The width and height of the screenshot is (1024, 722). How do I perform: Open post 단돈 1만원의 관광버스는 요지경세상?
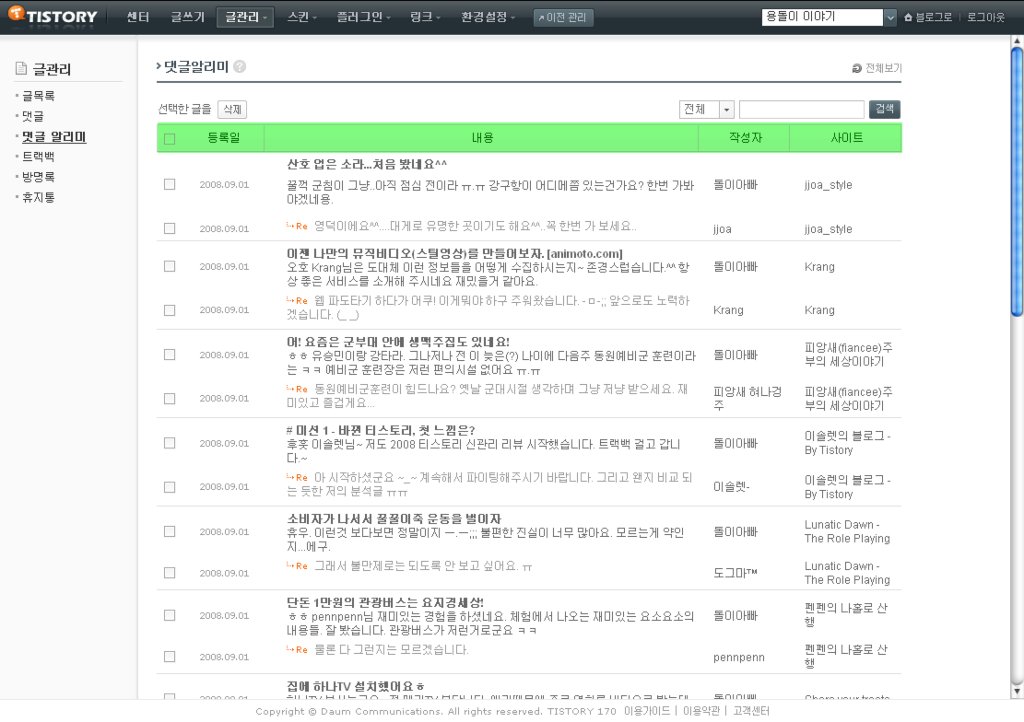(x=385, y=603)
